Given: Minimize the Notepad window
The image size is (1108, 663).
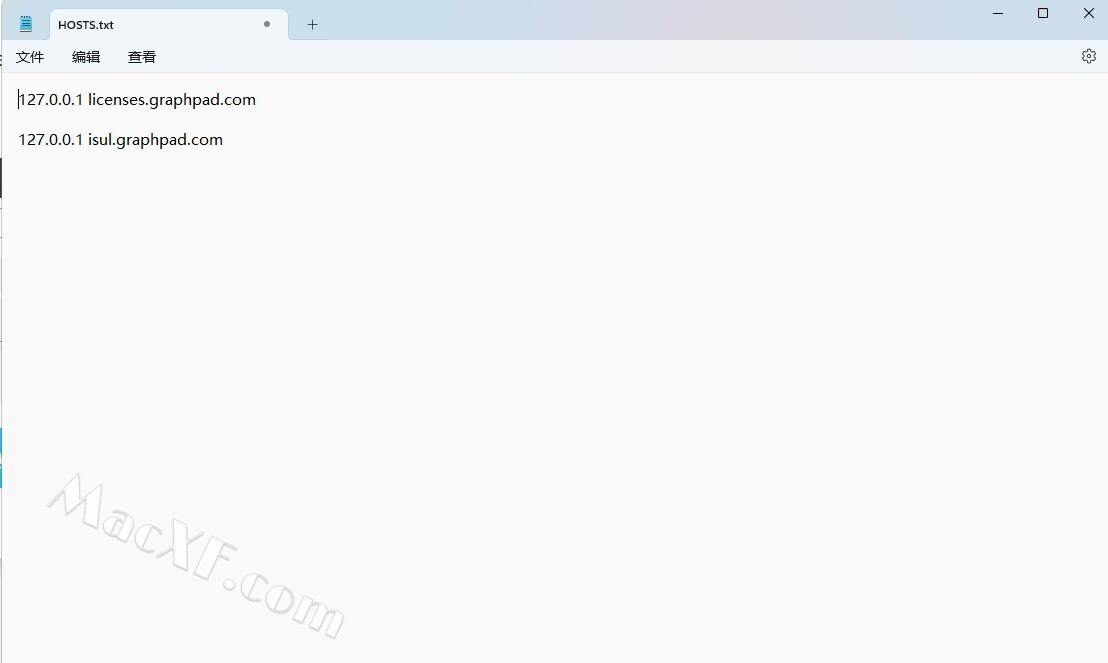Looking at the screenshot, I should pyautogui.click(x=998, y=13).
